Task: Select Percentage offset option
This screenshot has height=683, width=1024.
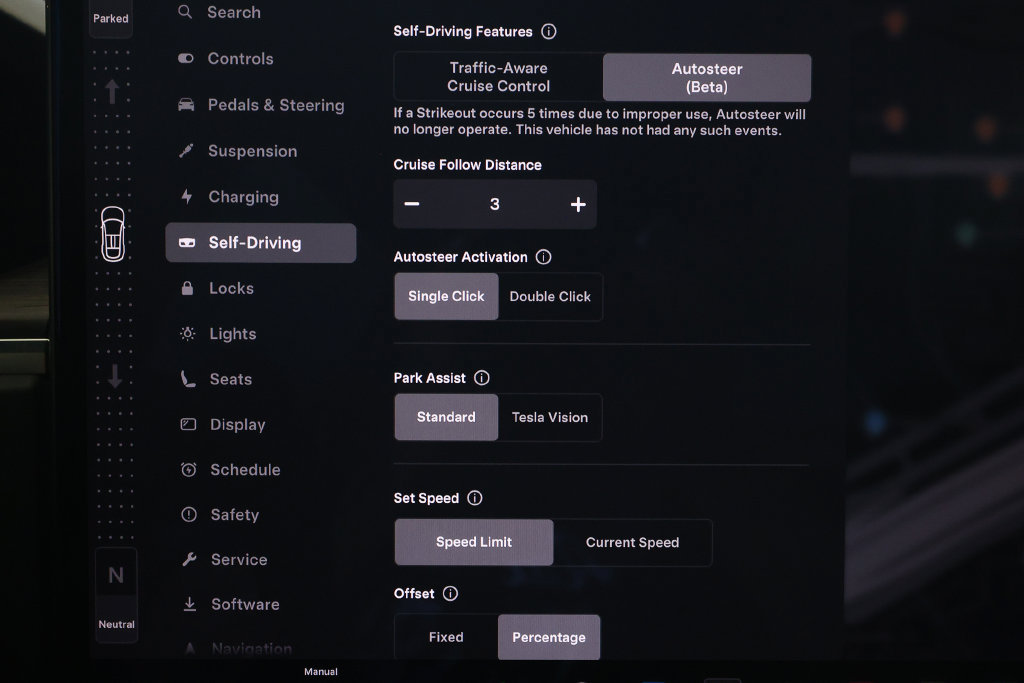Action: pyautogui.click(x=549, y=637)
